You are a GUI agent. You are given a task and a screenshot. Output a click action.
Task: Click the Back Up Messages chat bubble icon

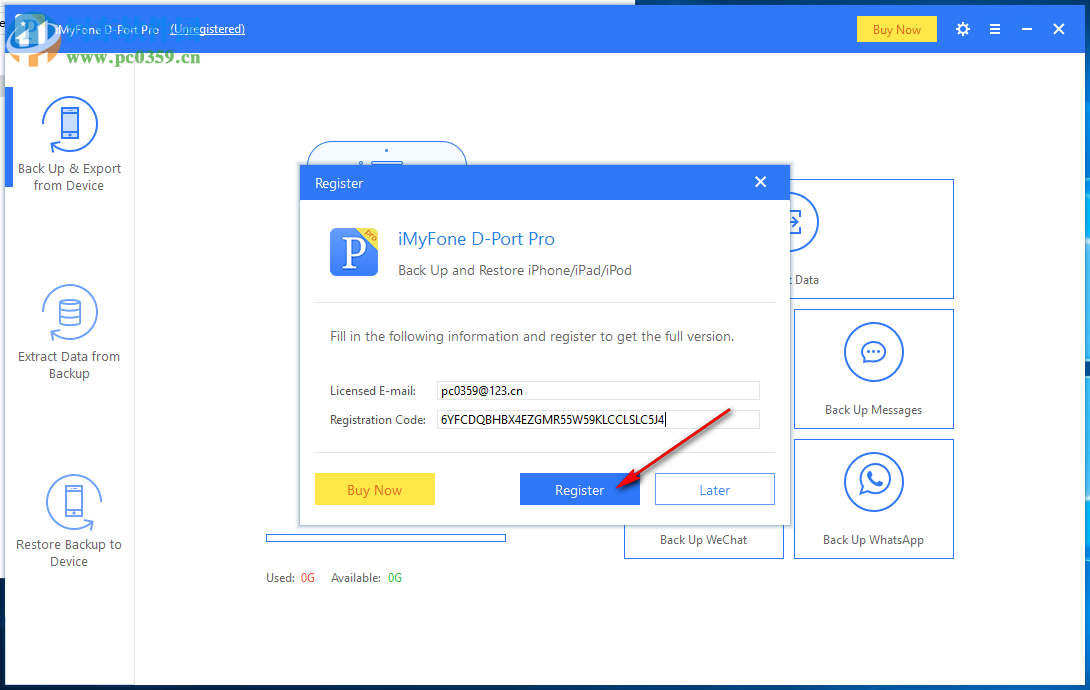[x=873, y=352]
